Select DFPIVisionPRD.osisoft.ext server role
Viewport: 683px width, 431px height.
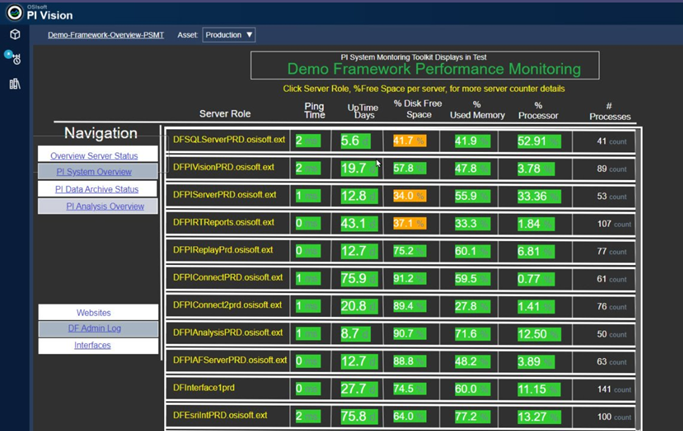tap(223, 167)
